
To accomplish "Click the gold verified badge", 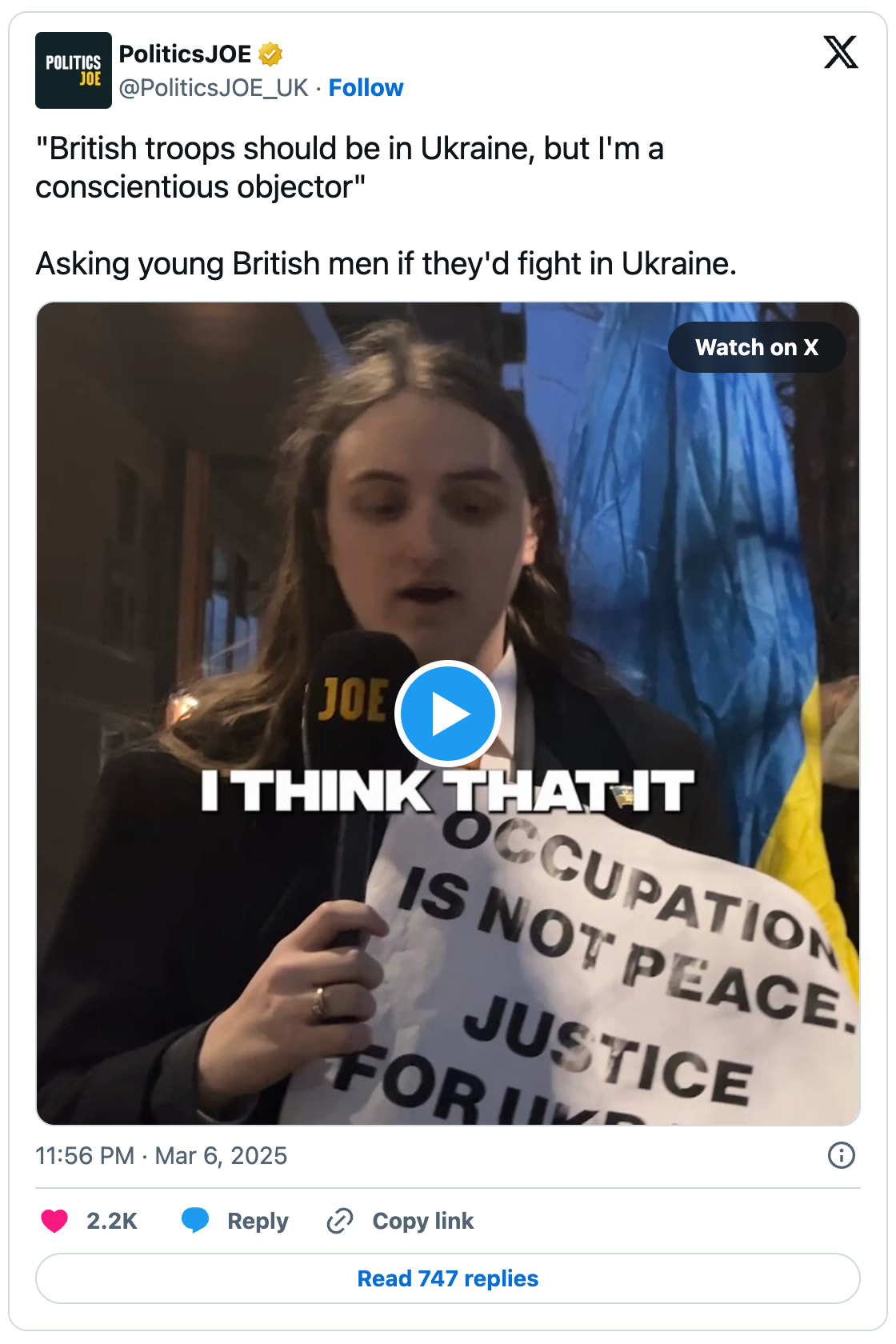I will [270, 54].
